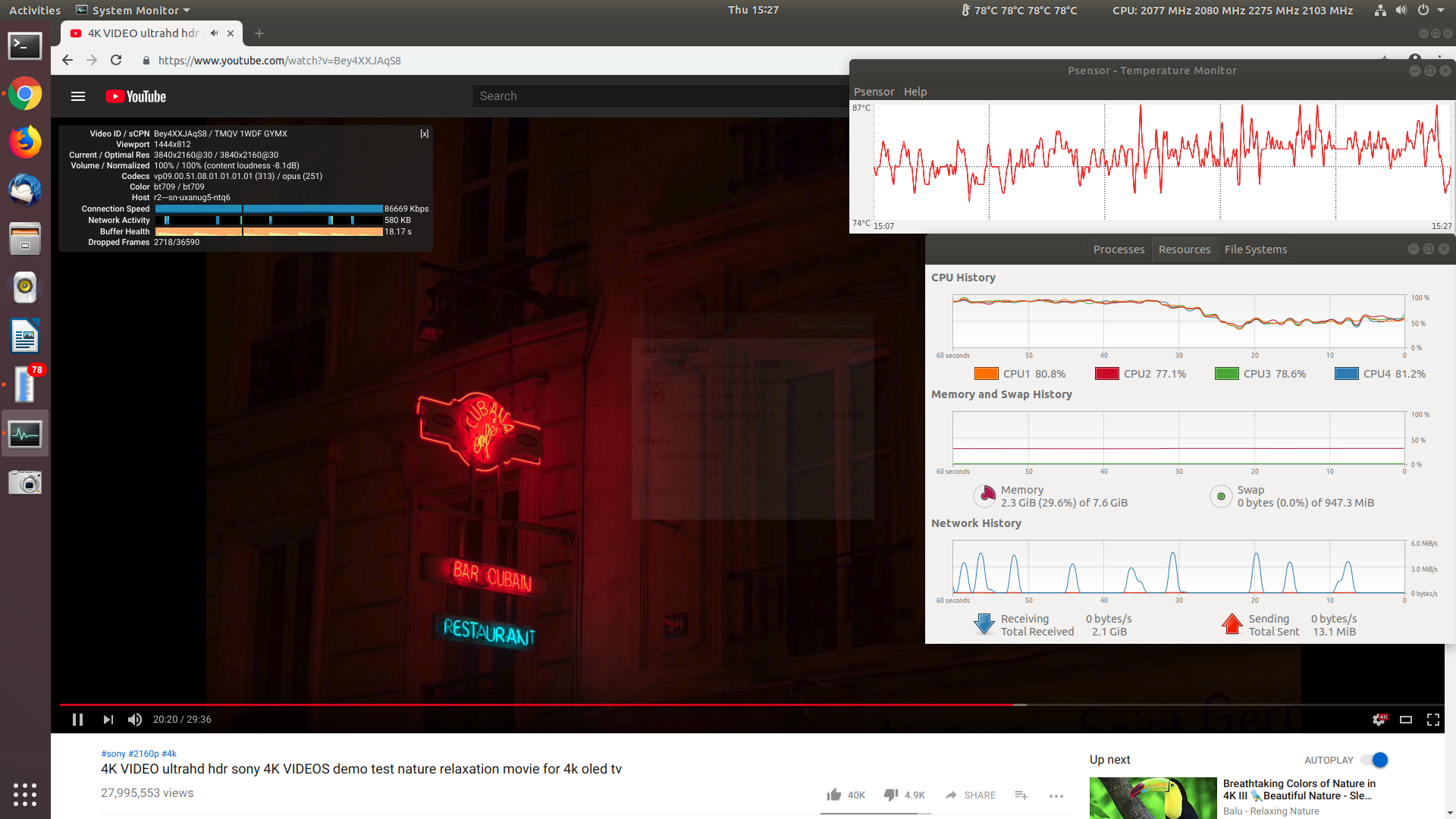
Task: Open the System Monitor app menu dropdown
Action: (x=133, y=10)
